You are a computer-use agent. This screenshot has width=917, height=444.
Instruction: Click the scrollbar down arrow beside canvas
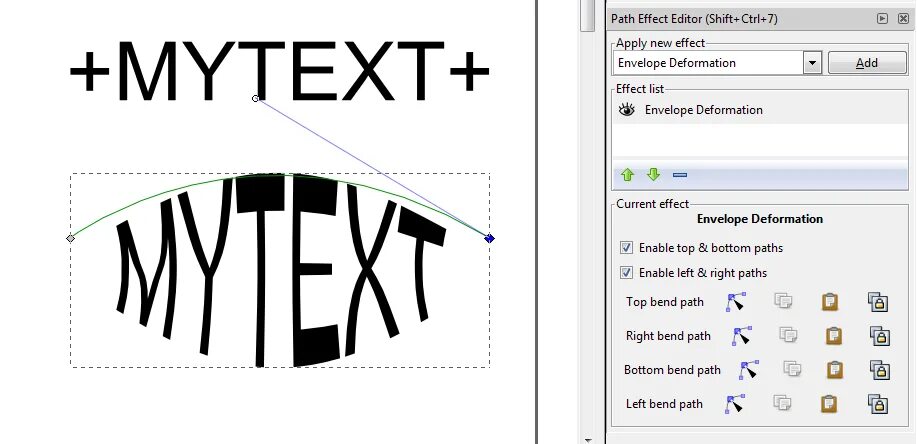click(588, 439)
